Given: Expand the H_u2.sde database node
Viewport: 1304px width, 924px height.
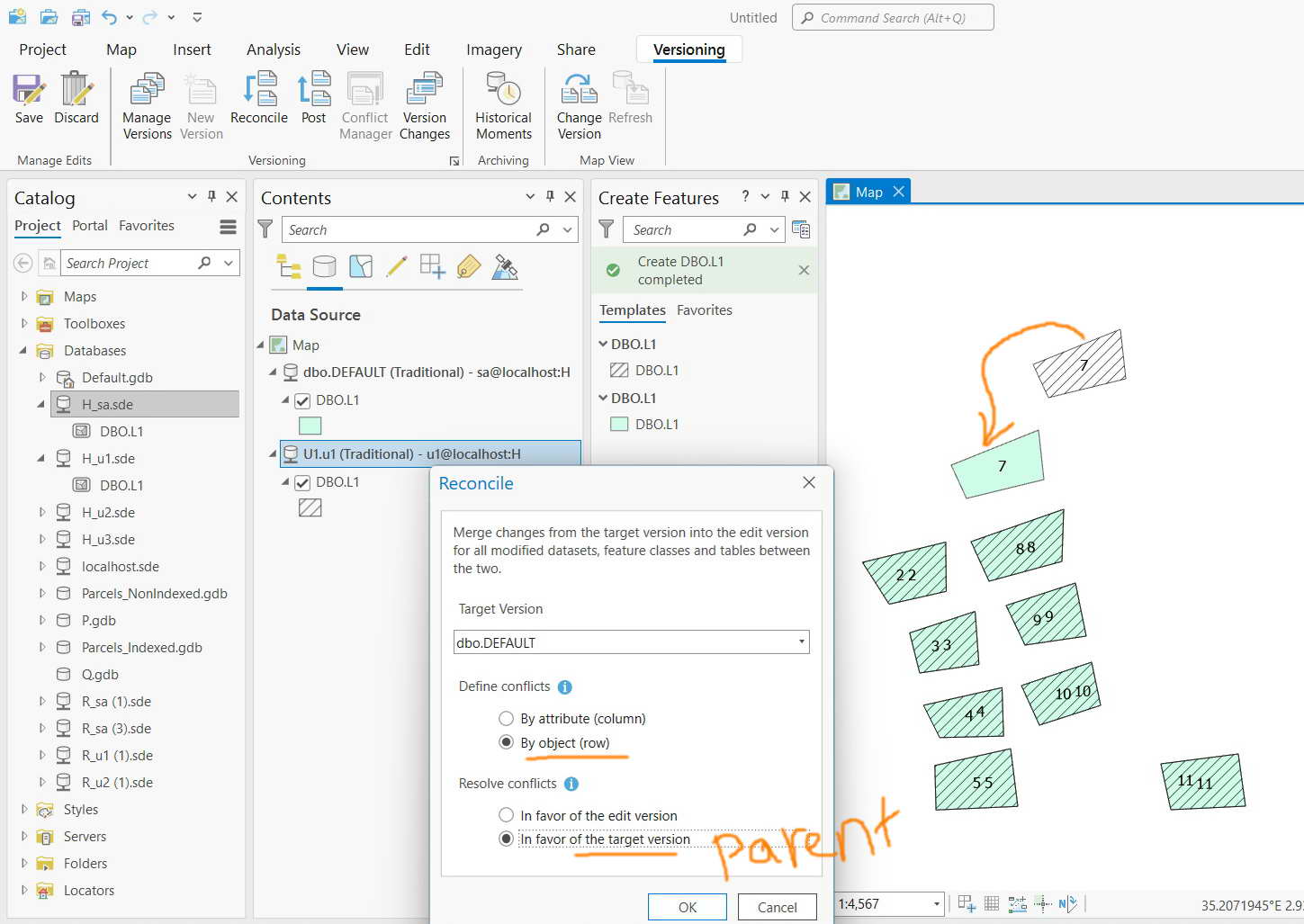Looking at the screenshot, I should 42,512.
